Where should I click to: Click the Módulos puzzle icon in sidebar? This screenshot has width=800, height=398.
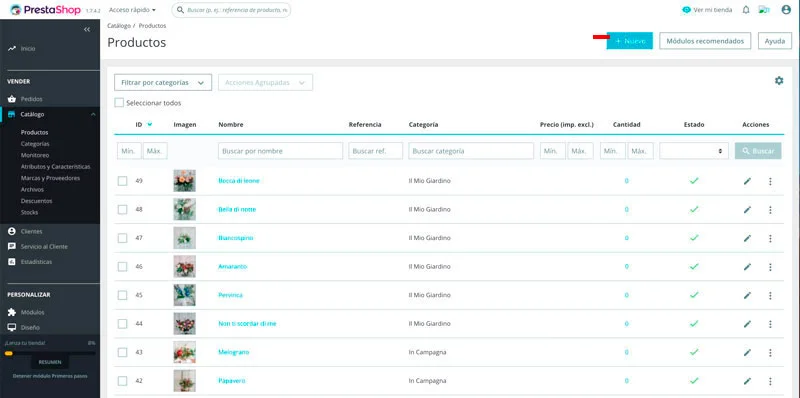12,312
